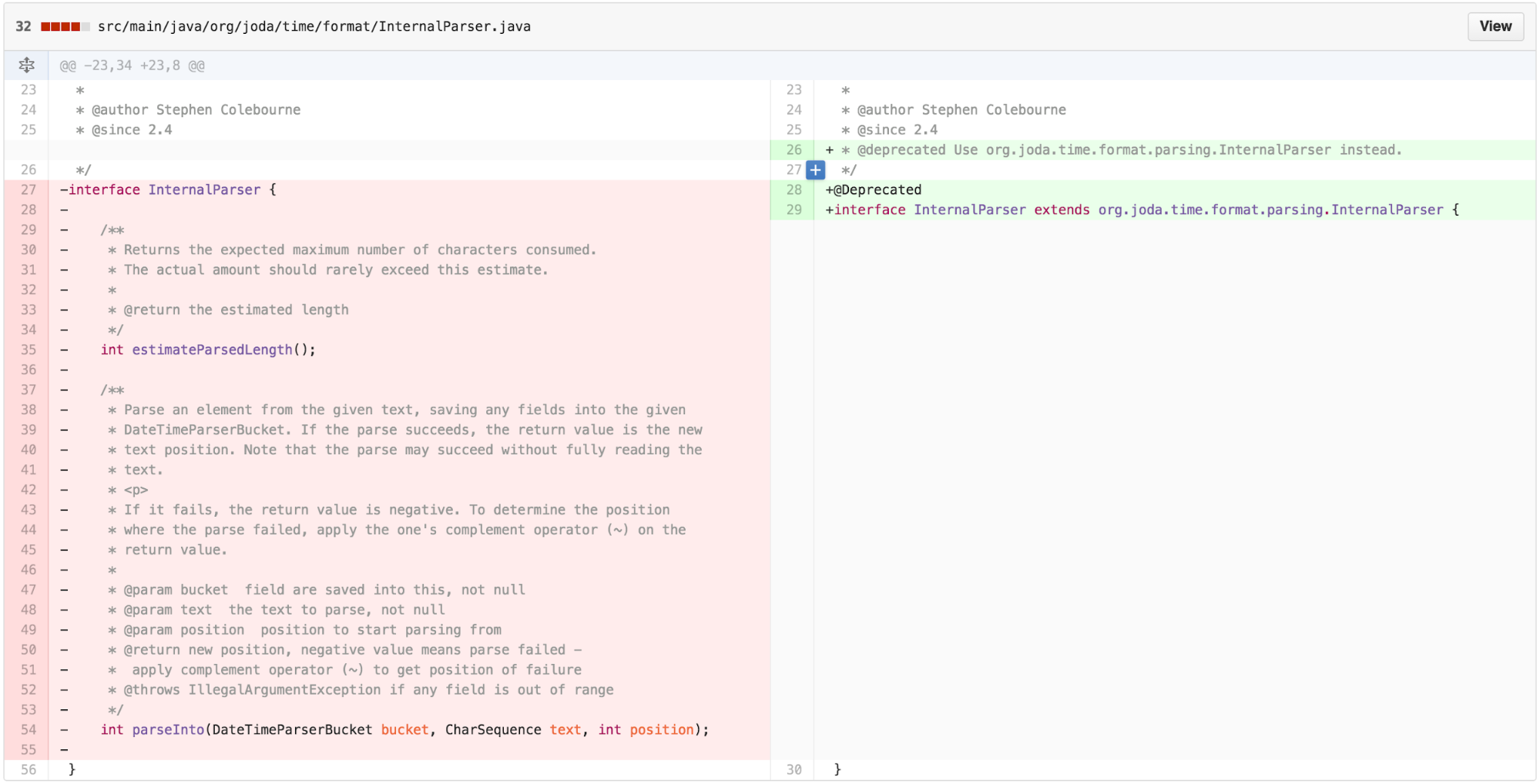Image resolution: width=1540 pixels, height=784 pixels.
Task: Click added '@deprecated Use org.joda...' comment line
Action: (x=1175, y=150)
